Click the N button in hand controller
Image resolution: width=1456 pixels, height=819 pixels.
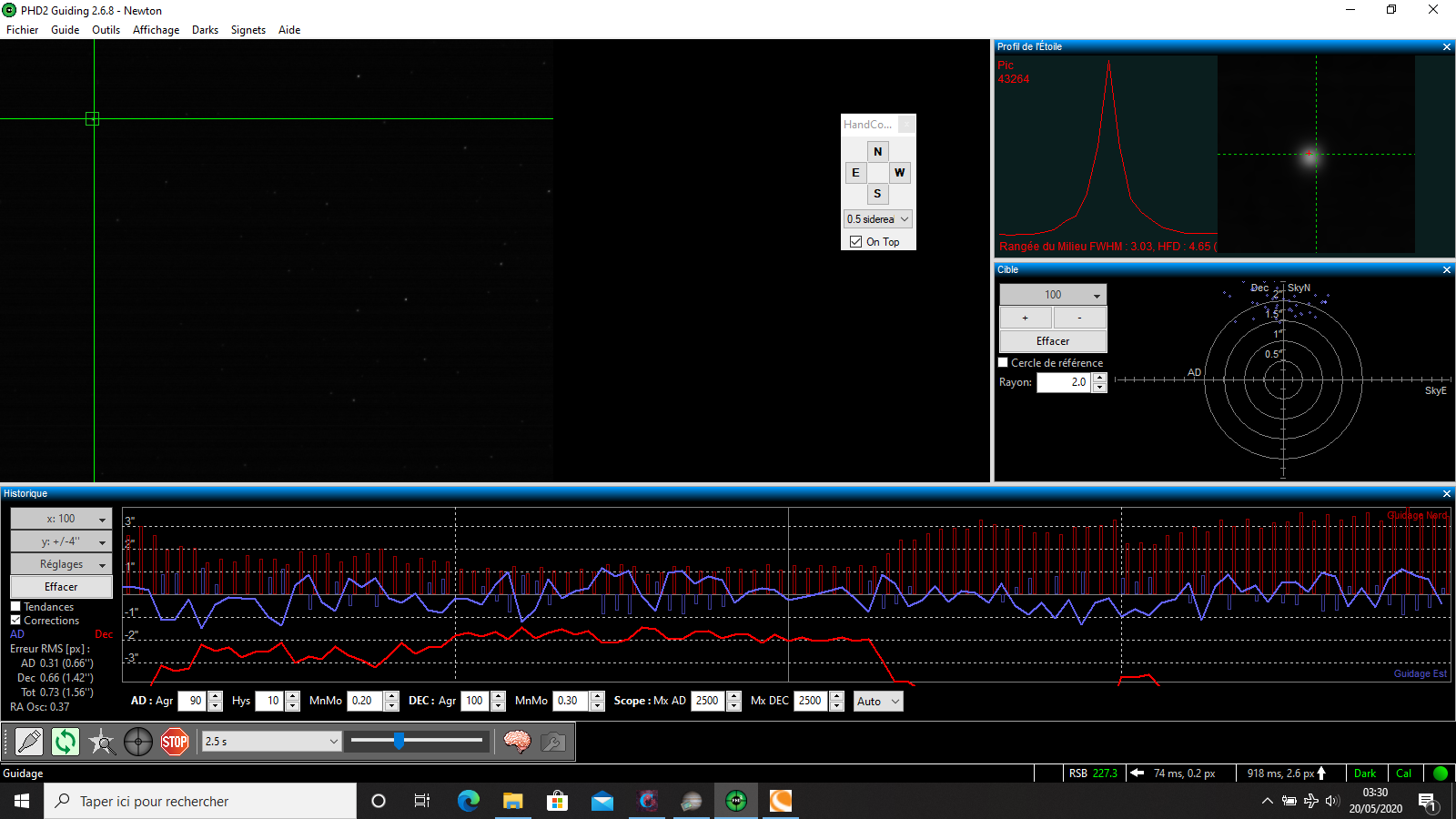pyautogui.click(x=877, y=152)
